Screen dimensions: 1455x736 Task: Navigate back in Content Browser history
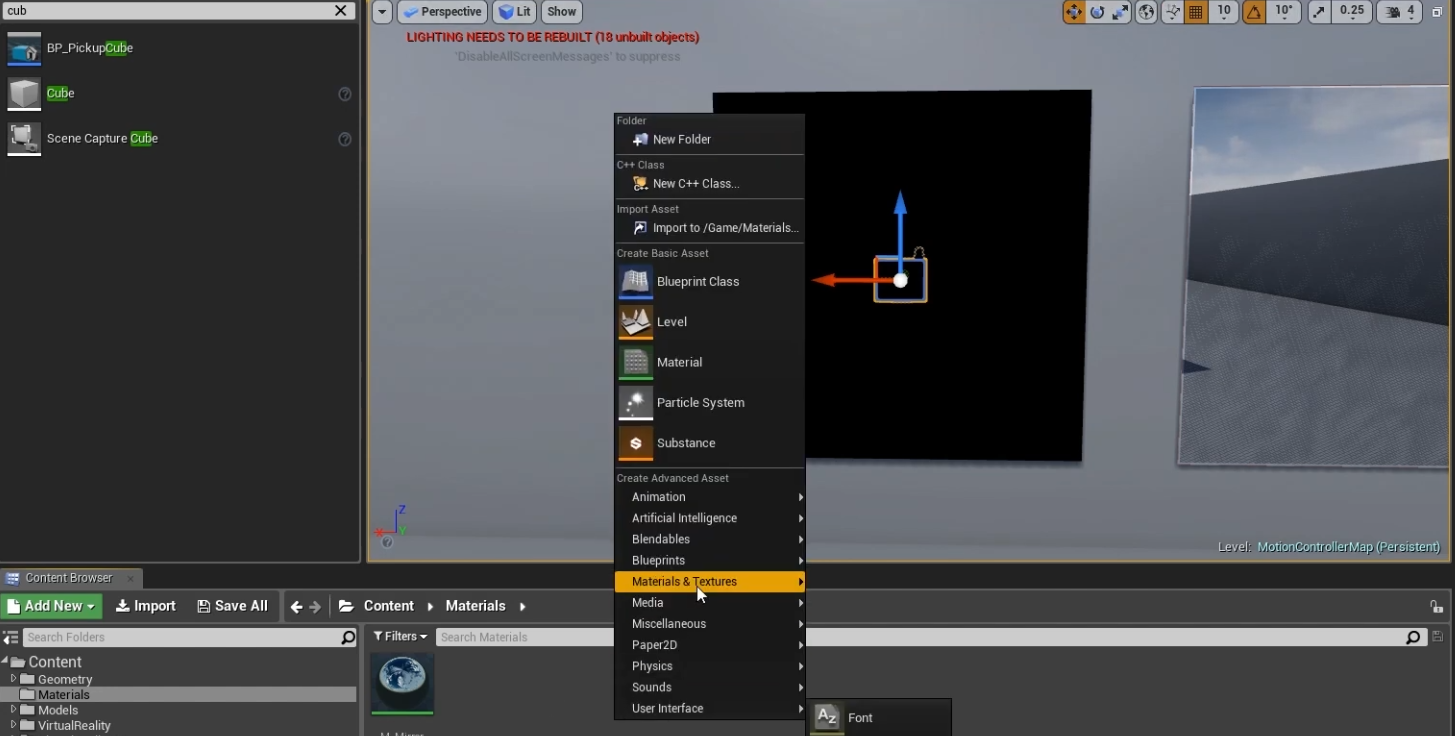(x=296, y=606)
